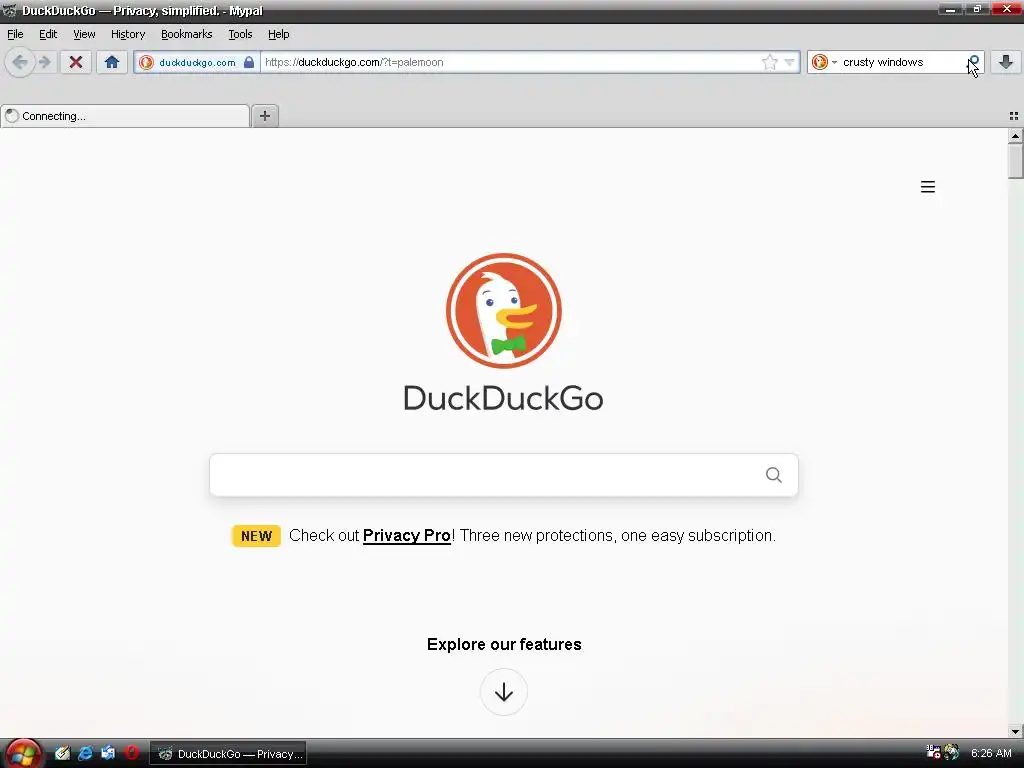1024x768 pixels.
Task: Click the Explore our features heading
Action: point(504,645)
